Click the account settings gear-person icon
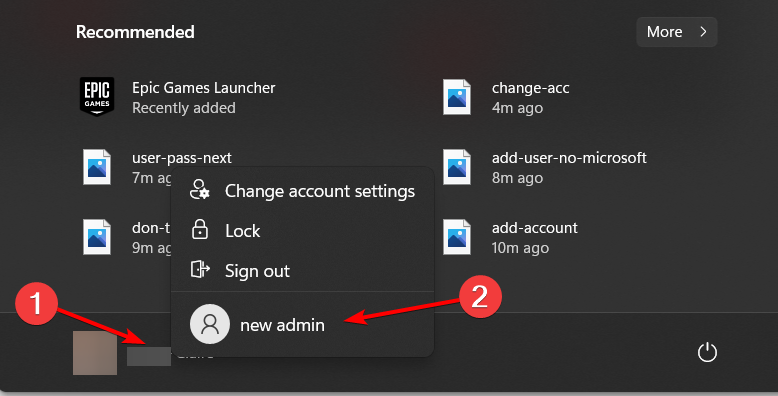This screenshot has width=778, height=396. (200, 190)
